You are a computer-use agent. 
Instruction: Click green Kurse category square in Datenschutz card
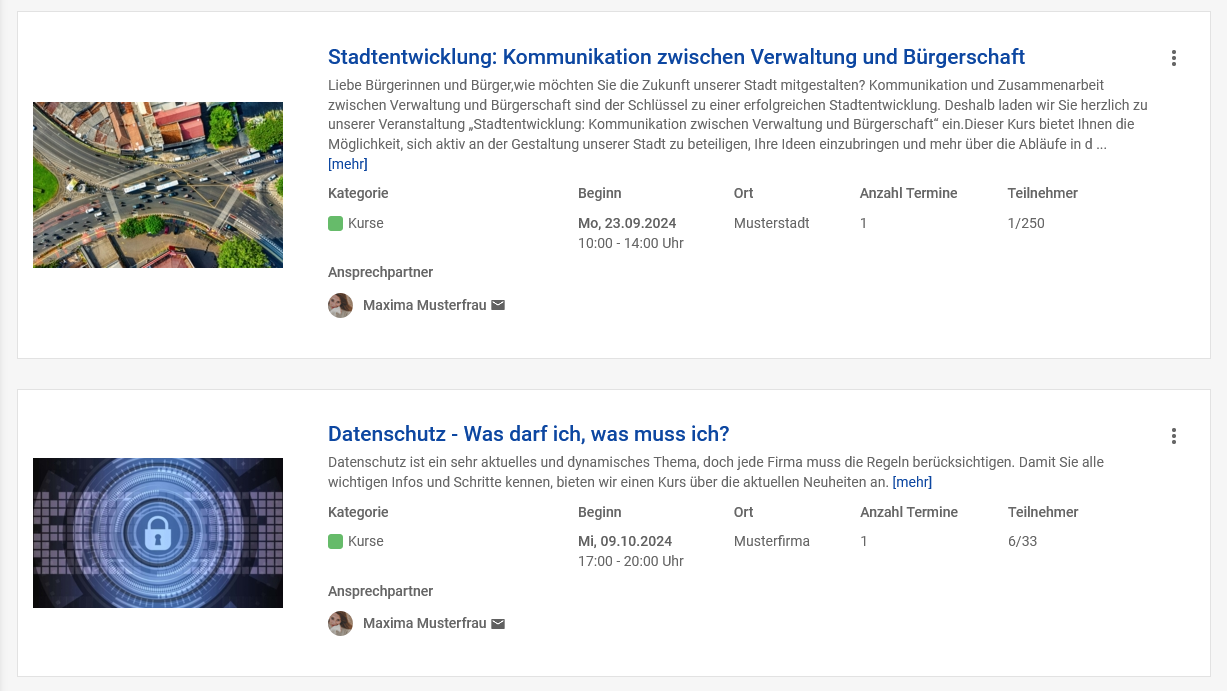pos(335,541)
